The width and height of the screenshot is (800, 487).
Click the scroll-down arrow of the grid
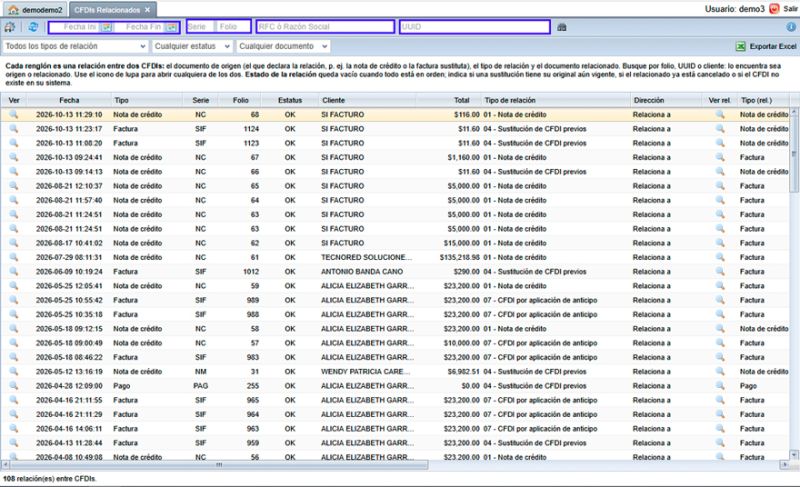(x=794, y=454)
